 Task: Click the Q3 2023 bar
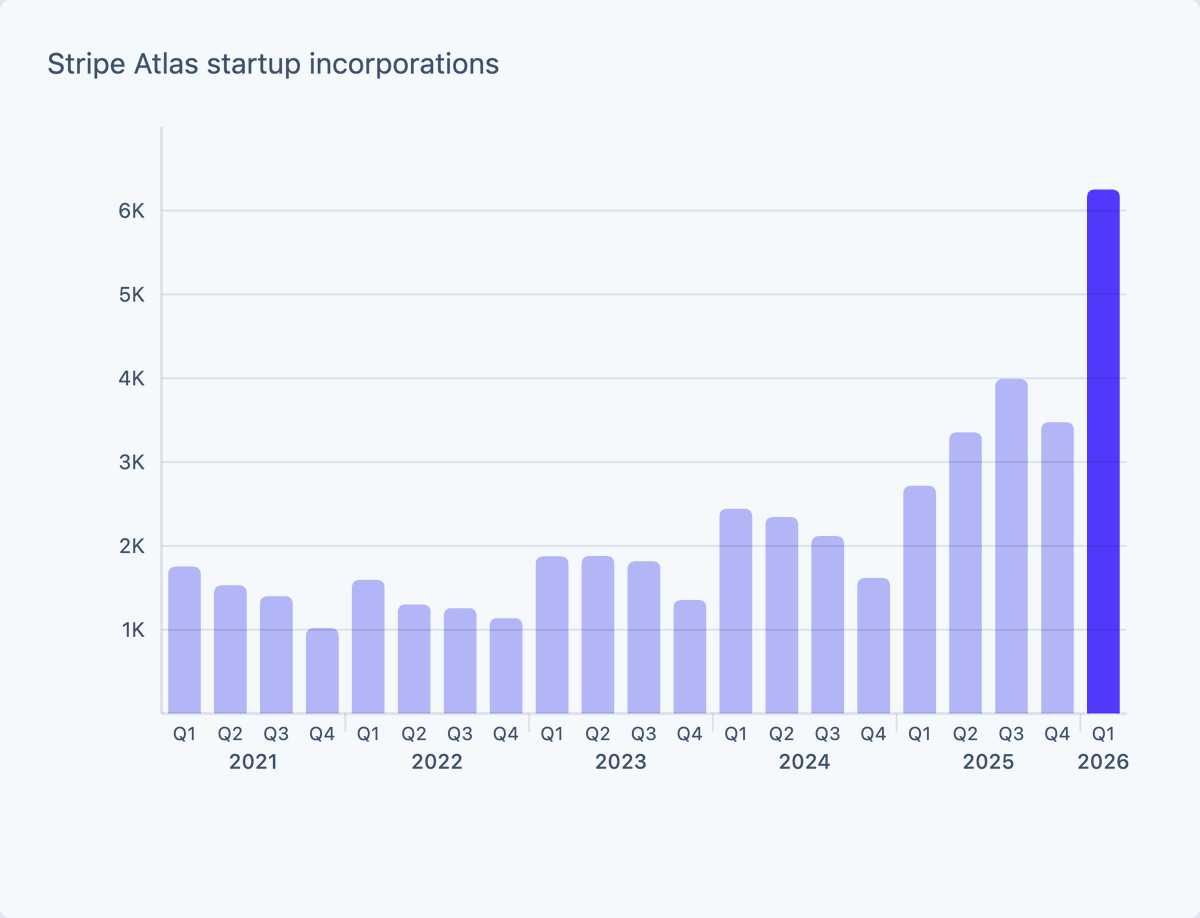pos(644,638)
